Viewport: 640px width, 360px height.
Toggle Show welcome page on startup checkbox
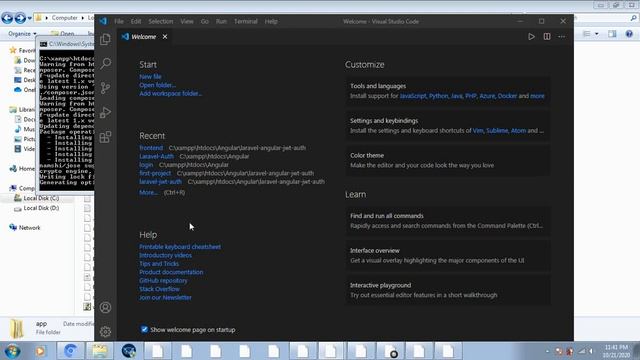[144, 329]
